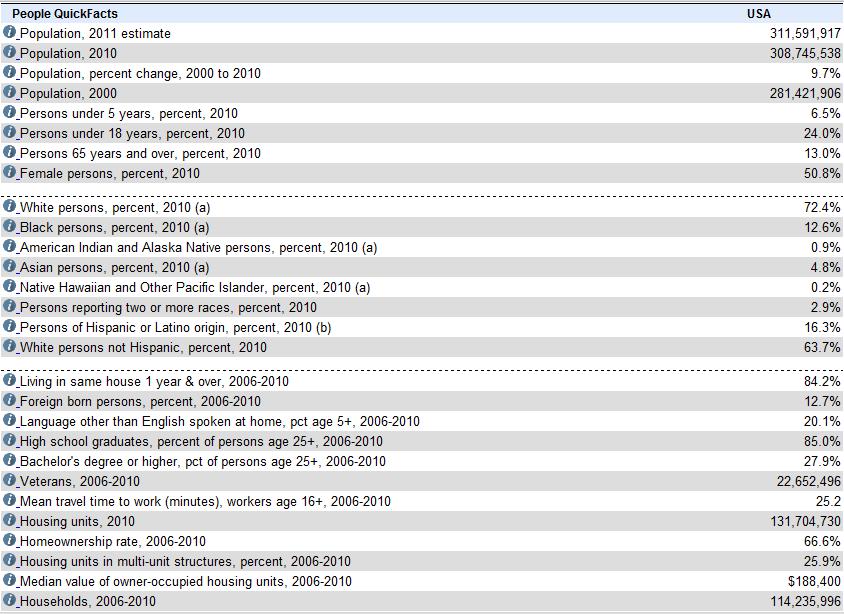Follow the Households, 2006-2010 link
The width and height of the screenshot is (844, 614).
pos(88,602)
